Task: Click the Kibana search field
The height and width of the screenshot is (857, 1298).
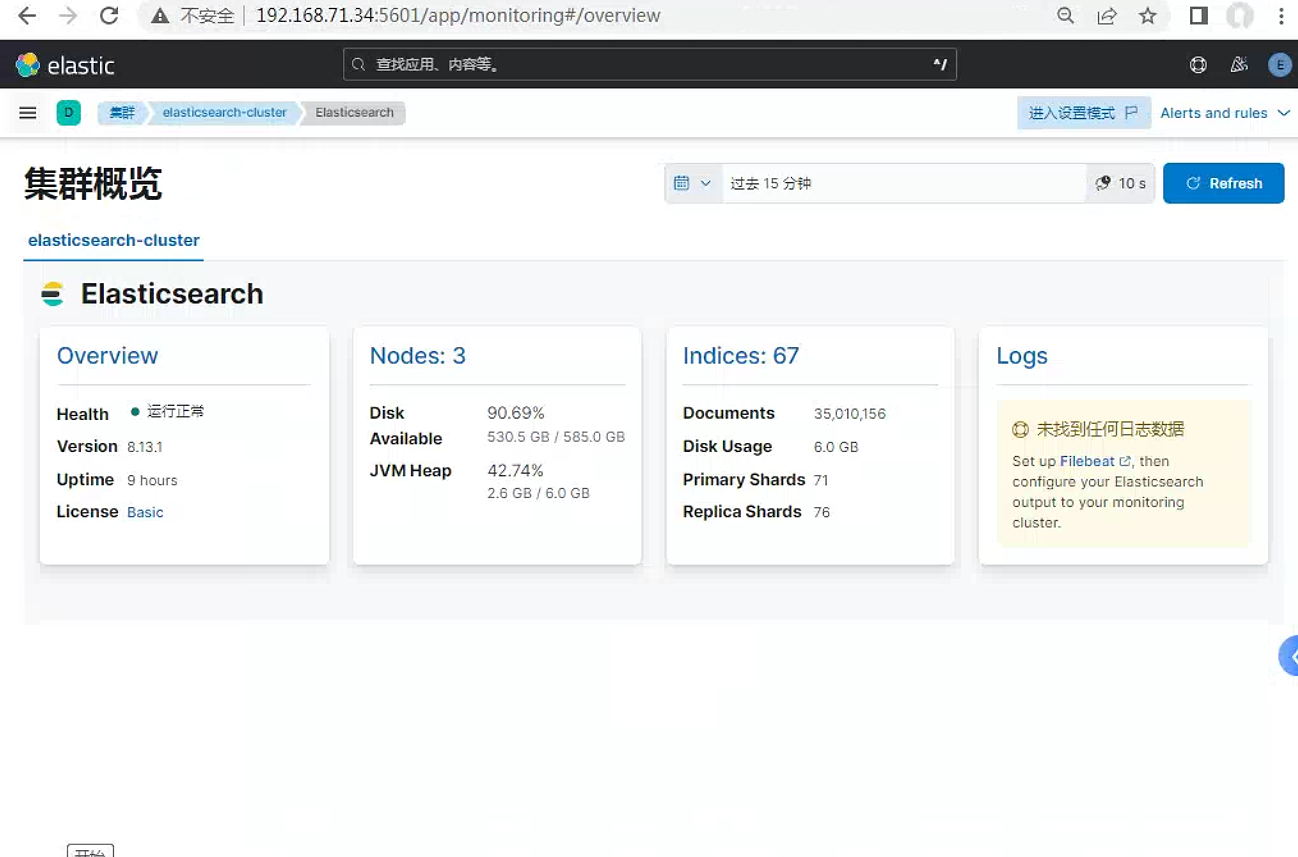Action: point(650,65)
